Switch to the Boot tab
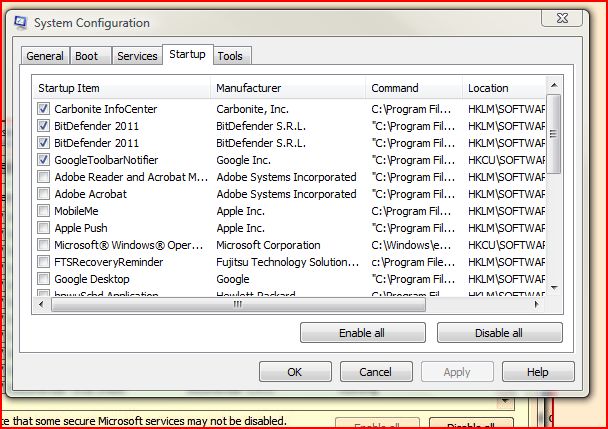Screen dimensions: 608x429 tap(91, 56)
